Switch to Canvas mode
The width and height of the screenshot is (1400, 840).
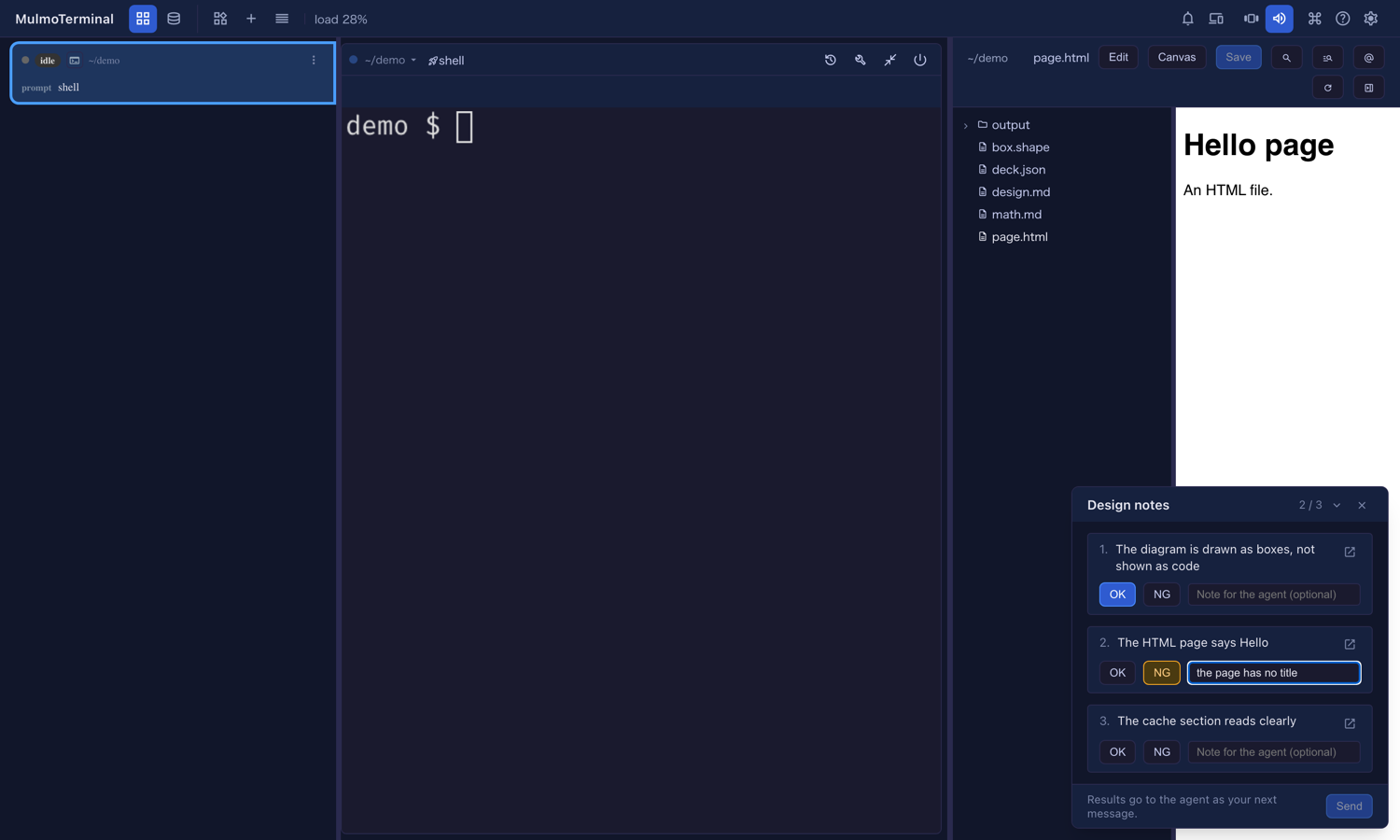point(1177,58)
